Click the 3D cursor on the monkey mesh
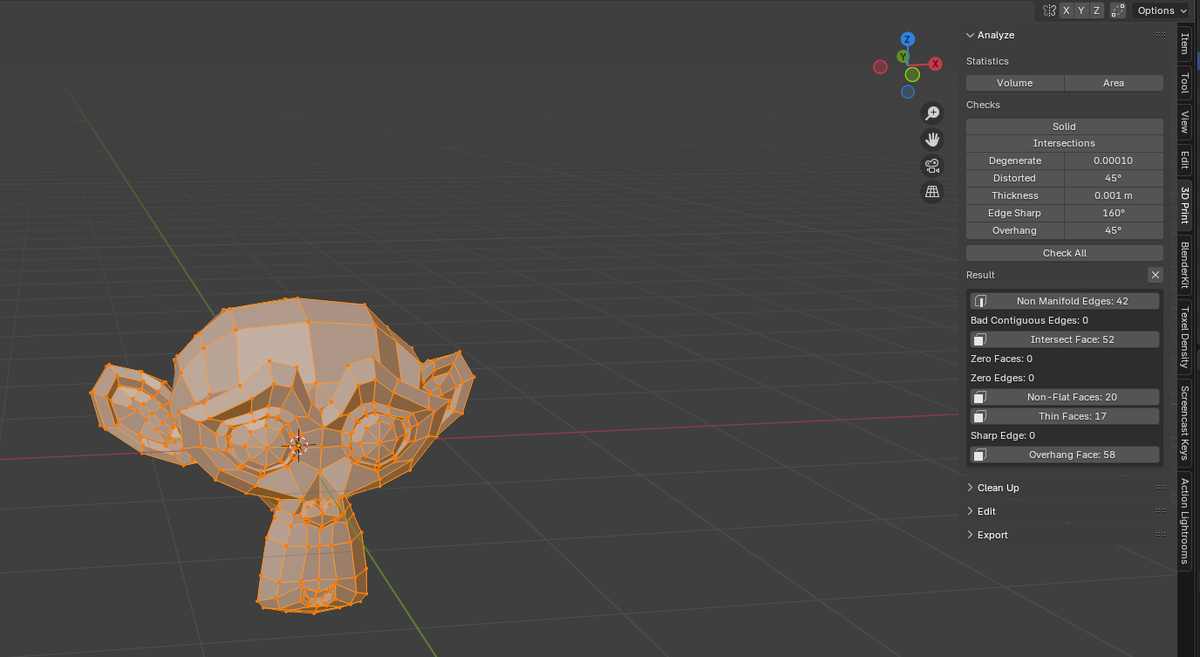Image resolution: width=1200 pixels, height=657 pixels. 298,445
